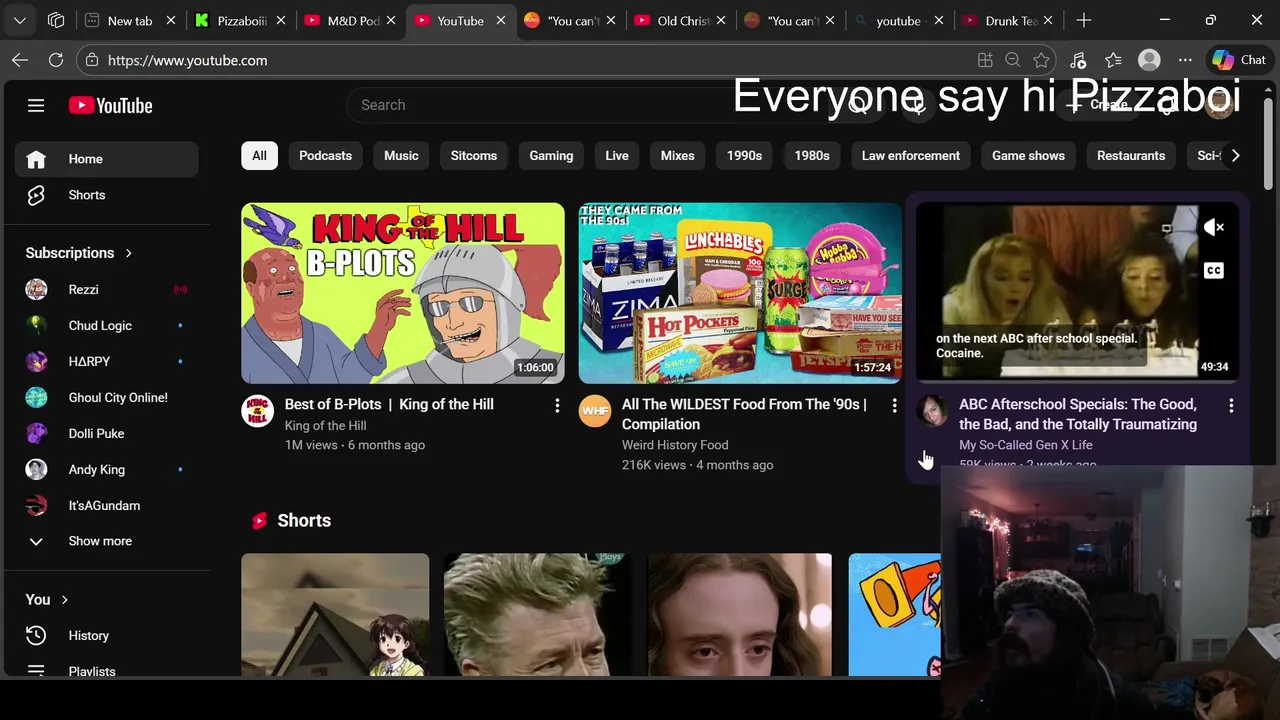This screenshot has width=1280, height=720.
Task: Open My So-Called Gen X Life channel
Action: (1026, 445)
